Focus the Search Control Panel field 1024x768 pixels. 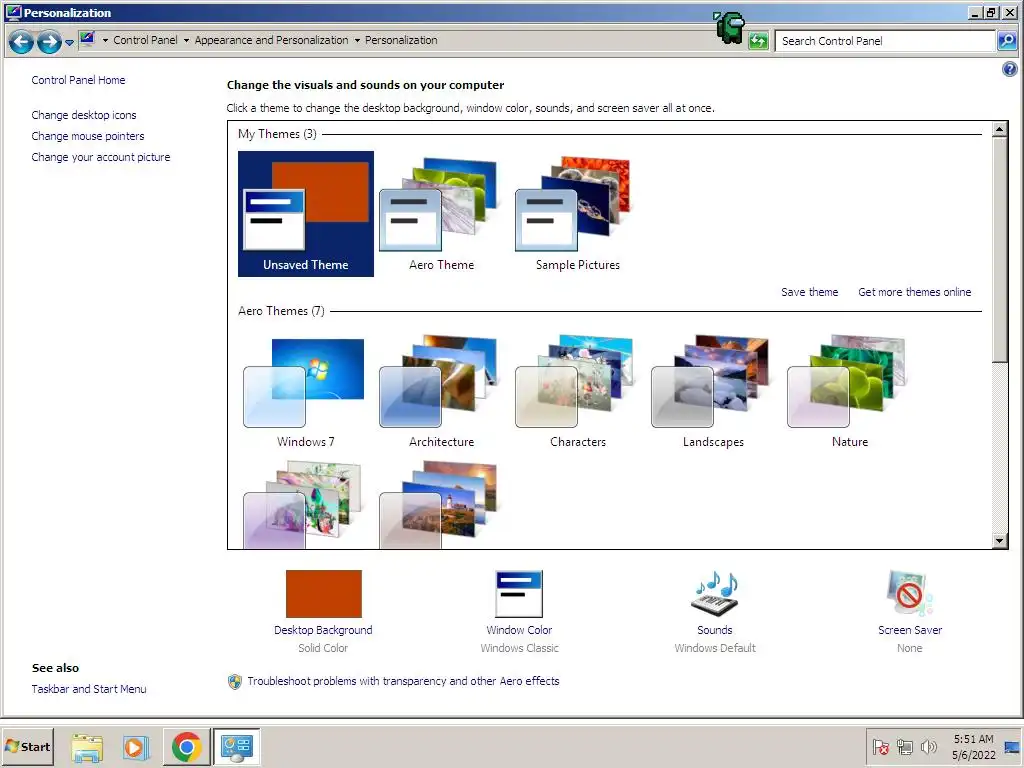(x=885, y=41)
